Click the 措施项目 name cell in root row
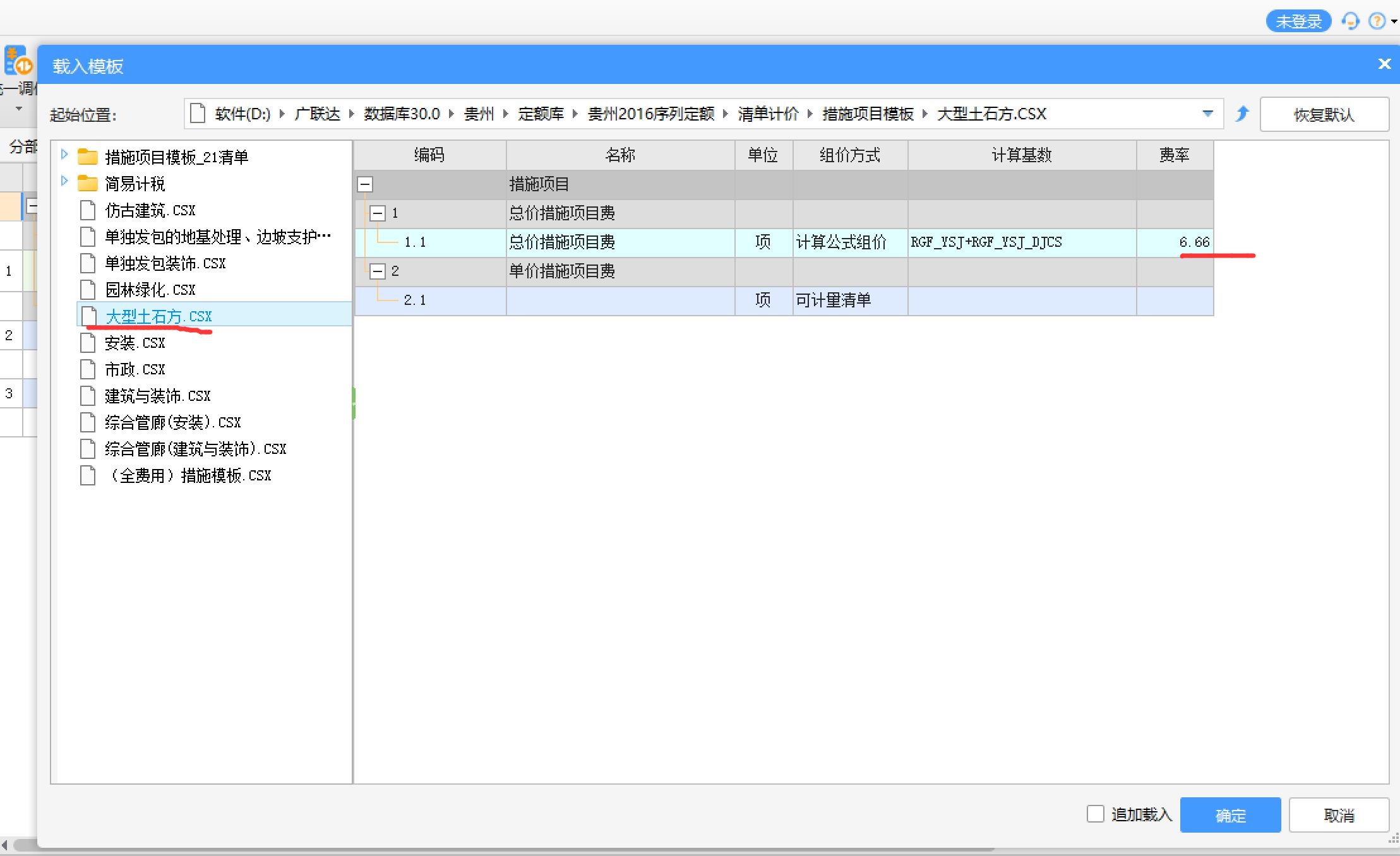This screenshot has width=1400, height=856. [620, 184]
